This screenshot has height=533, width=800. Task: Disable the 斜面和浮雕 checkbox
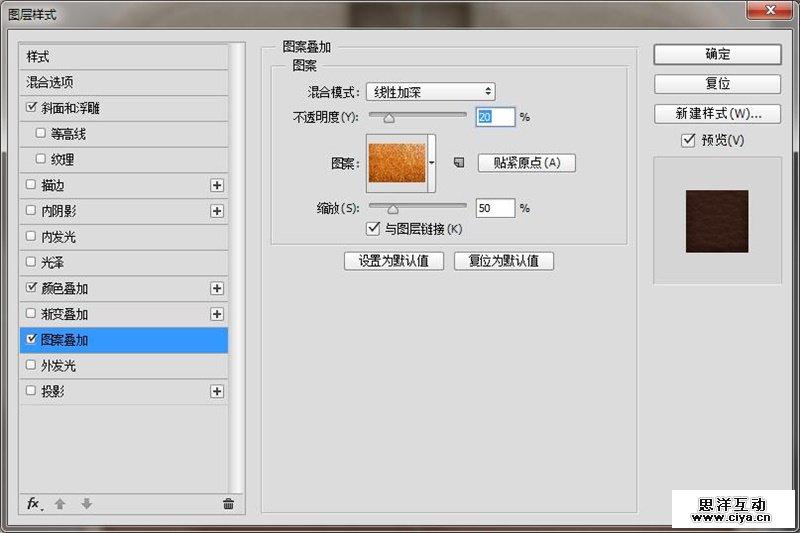[31, 108]
